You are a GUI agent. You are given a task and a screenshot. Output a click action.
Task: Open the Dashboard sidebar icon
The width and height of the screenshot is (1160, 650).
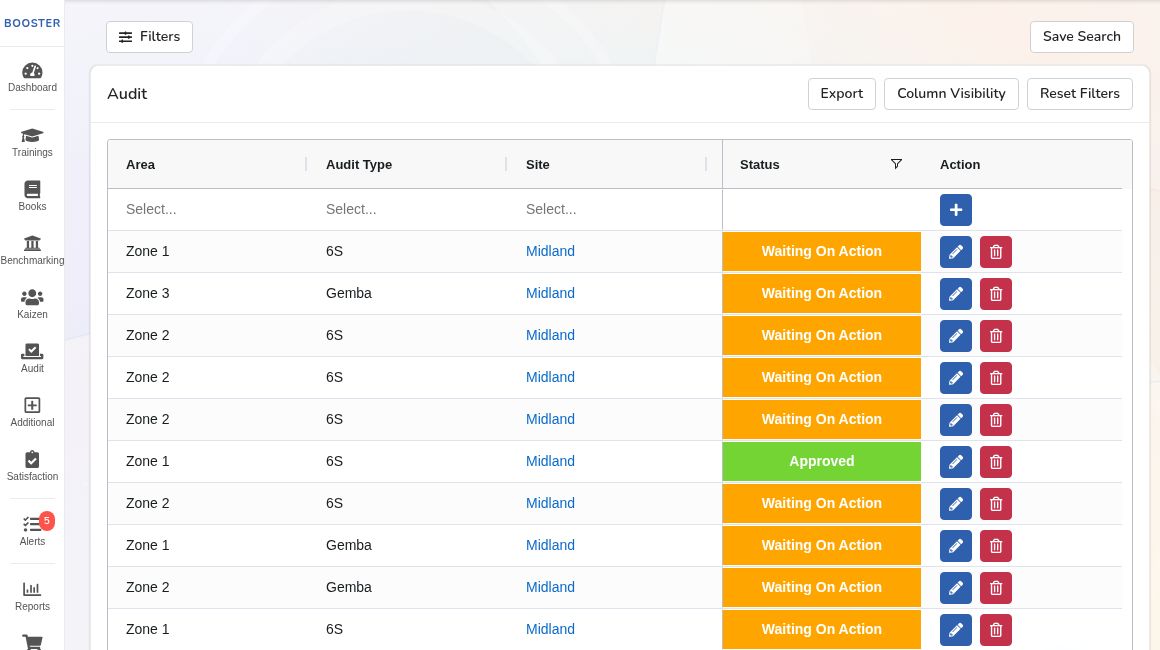coord(32,78)
